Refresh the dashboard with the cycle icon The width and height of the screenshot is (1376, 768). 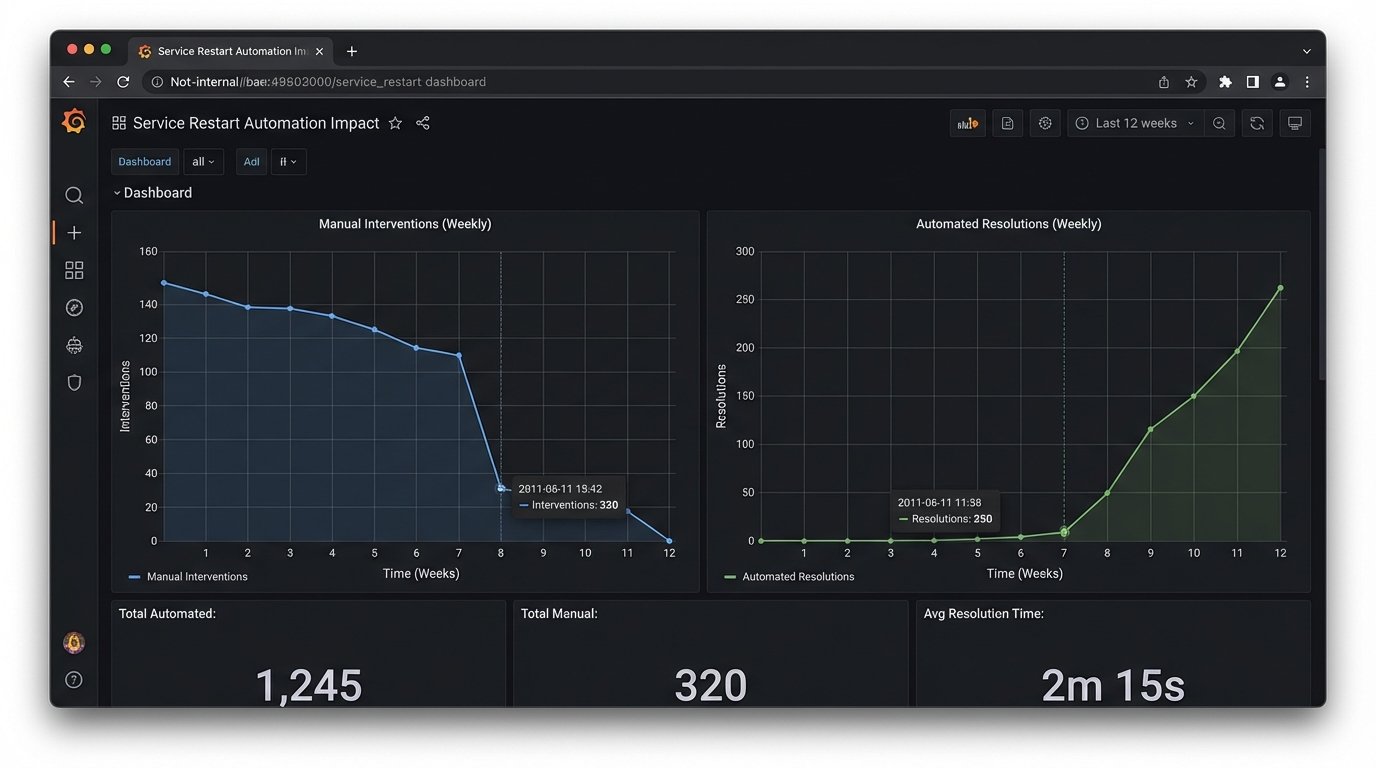coord(1256,122)
